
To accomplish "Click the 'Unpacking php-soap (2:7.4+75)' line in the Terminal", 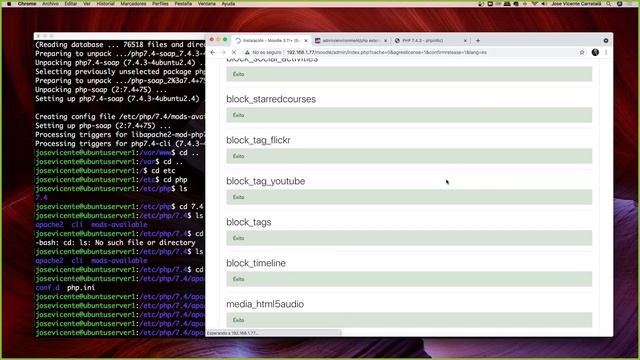I will [x=101, y=90].
